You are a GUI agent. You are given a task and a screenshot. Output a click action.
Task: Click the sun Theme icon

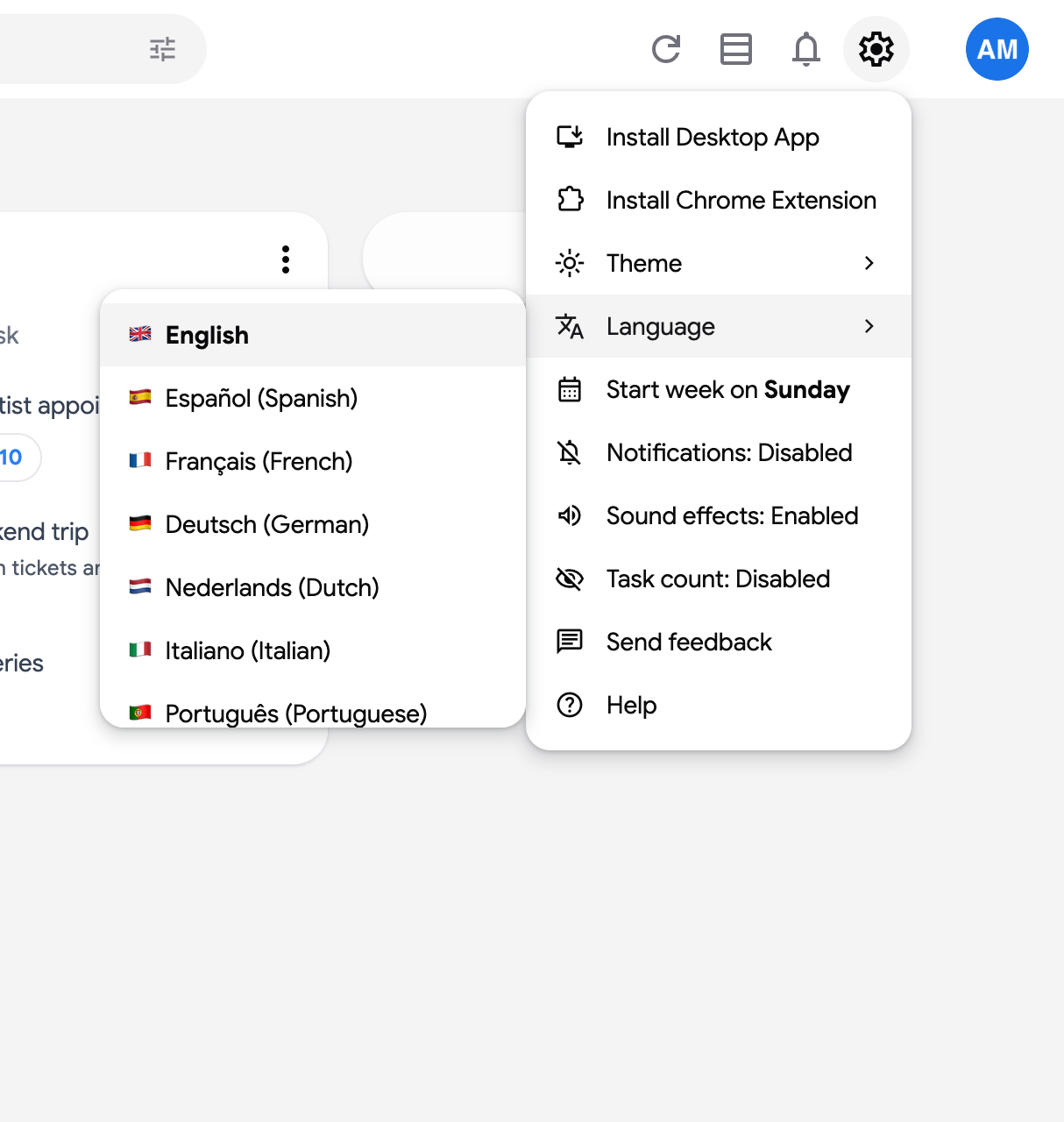570,263
